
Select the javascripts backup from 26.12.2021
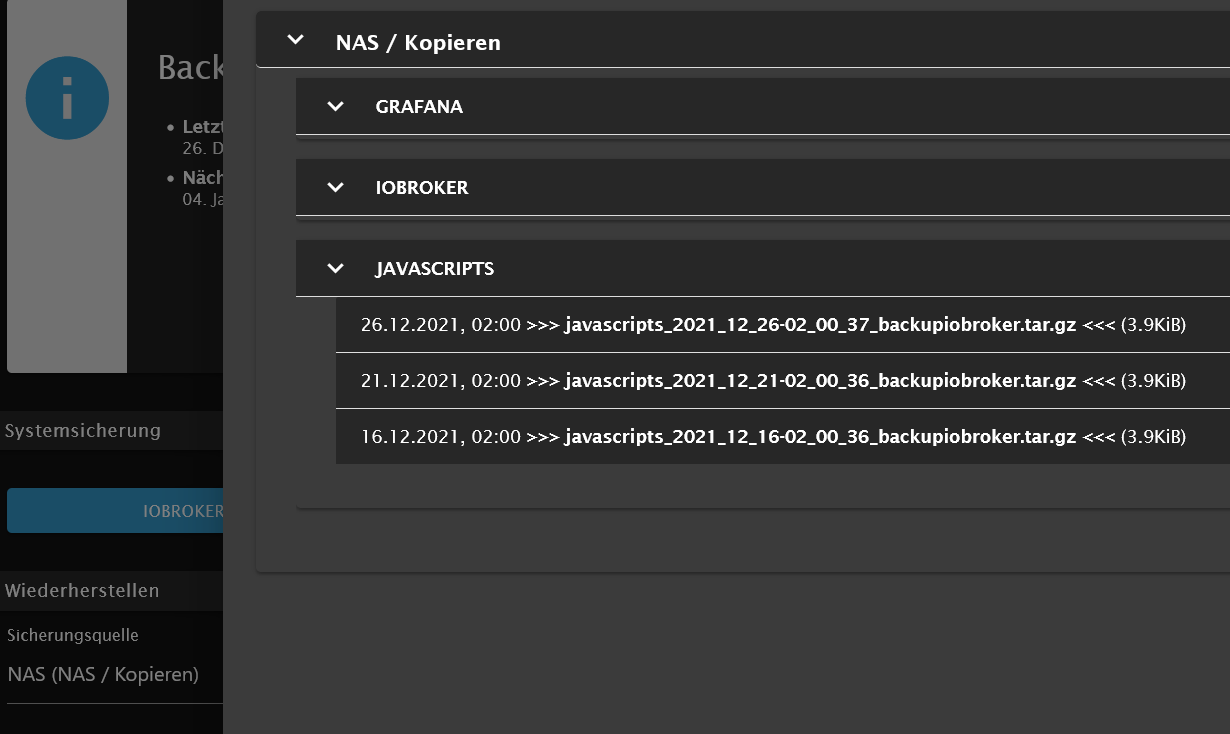[x=773, y=325]
